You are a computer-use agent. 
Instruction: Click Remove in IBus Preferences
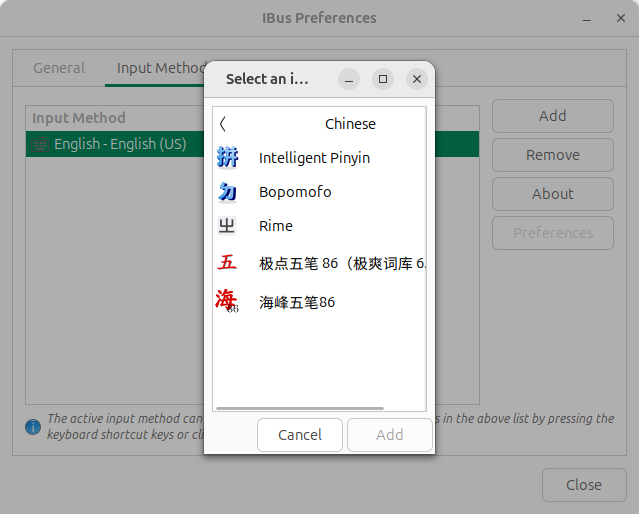pyautogui.click(x=553, y=155)
